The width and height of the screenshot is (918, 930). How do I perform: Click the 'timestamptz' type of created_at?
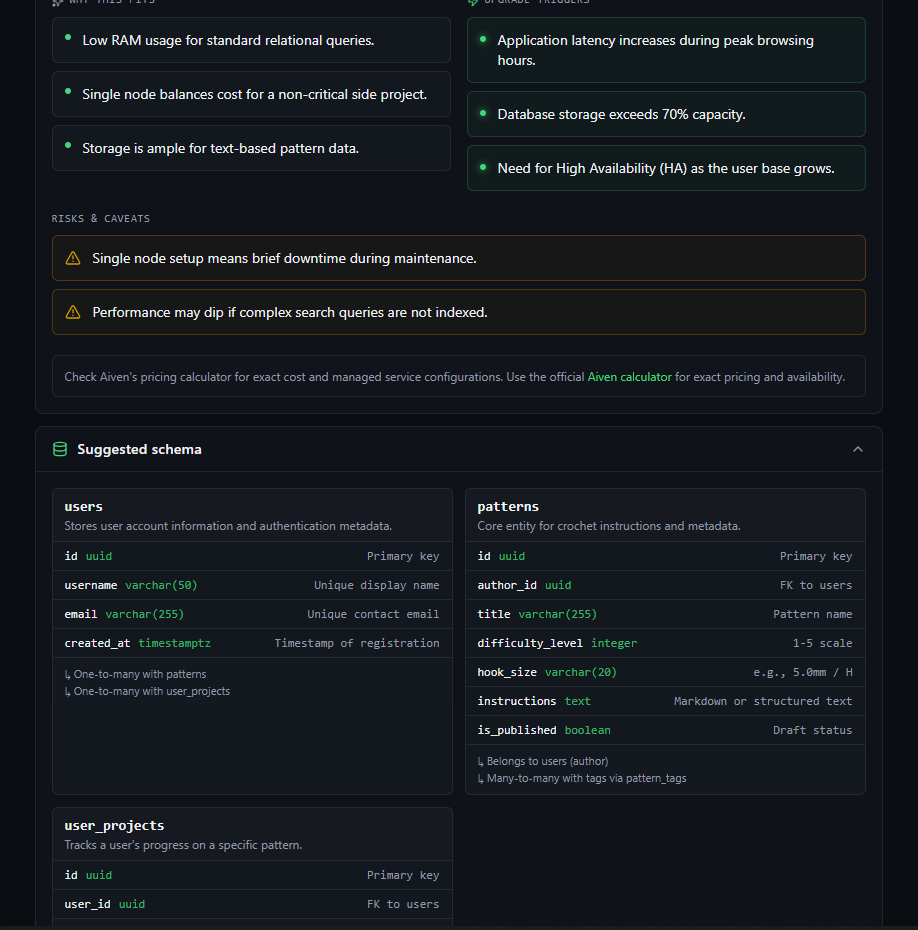[x=174, y=644]
